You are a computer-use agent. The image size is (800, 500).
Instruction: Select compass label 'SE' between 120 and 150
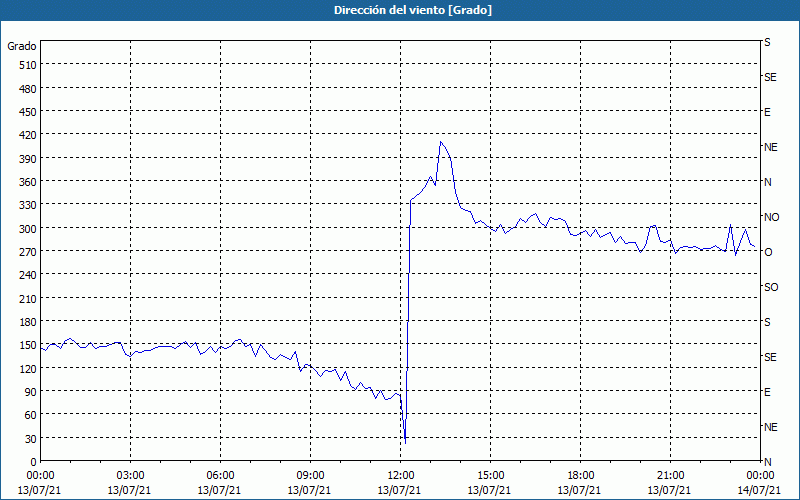click(x=770, y=357)
